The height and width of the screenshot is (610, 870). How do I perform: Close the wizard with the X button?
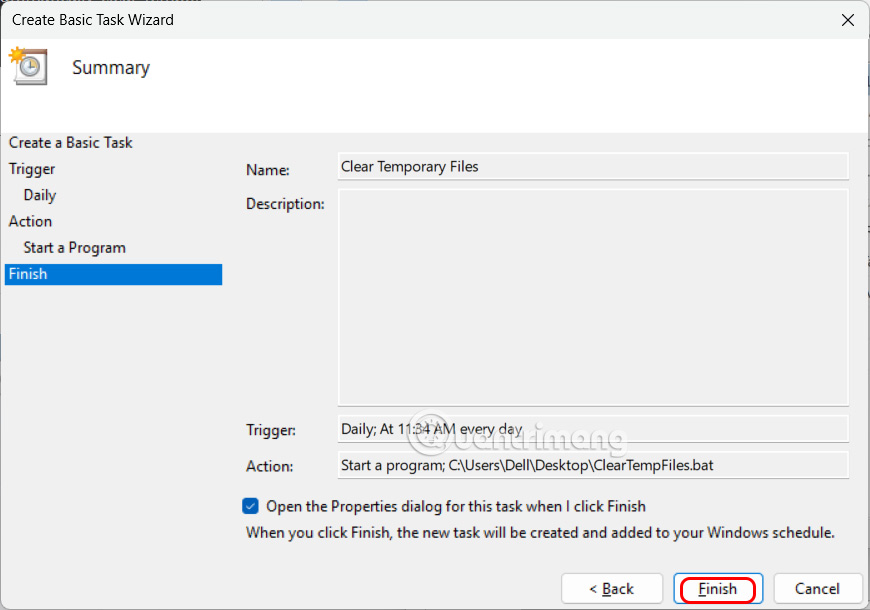[x=847, y=20]
